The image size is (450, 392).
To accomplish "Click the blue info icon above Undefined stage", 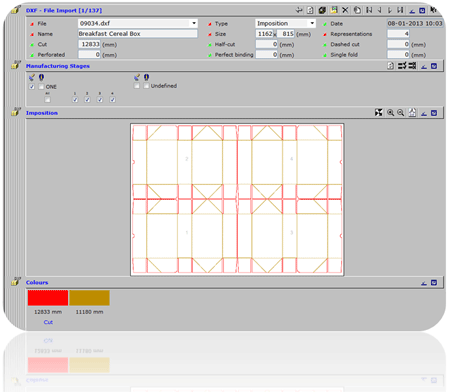I will click(146, 77).
